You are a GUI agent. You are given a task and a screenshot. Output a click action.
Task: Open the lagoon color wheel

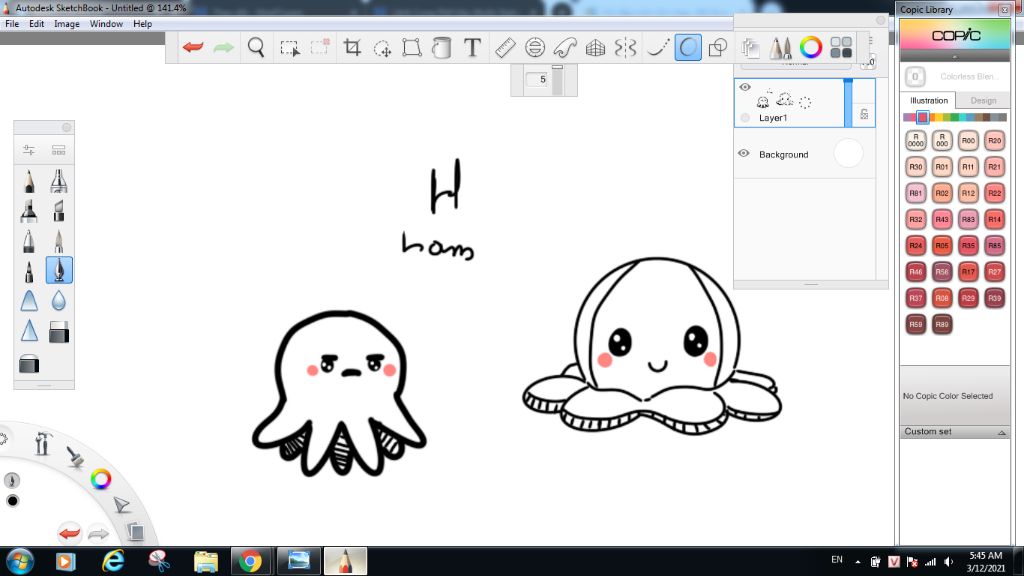pyautogui.click(x=101, y=479)
